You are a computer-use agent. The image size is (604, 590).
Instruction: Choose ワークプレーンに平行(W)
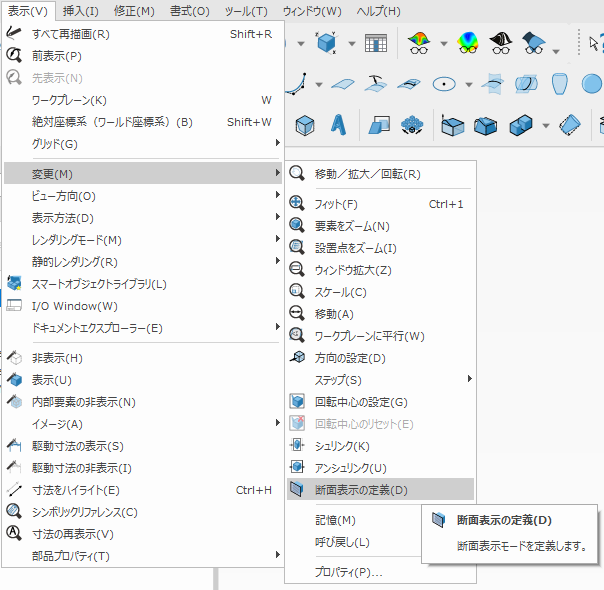[x=381, y=335]
